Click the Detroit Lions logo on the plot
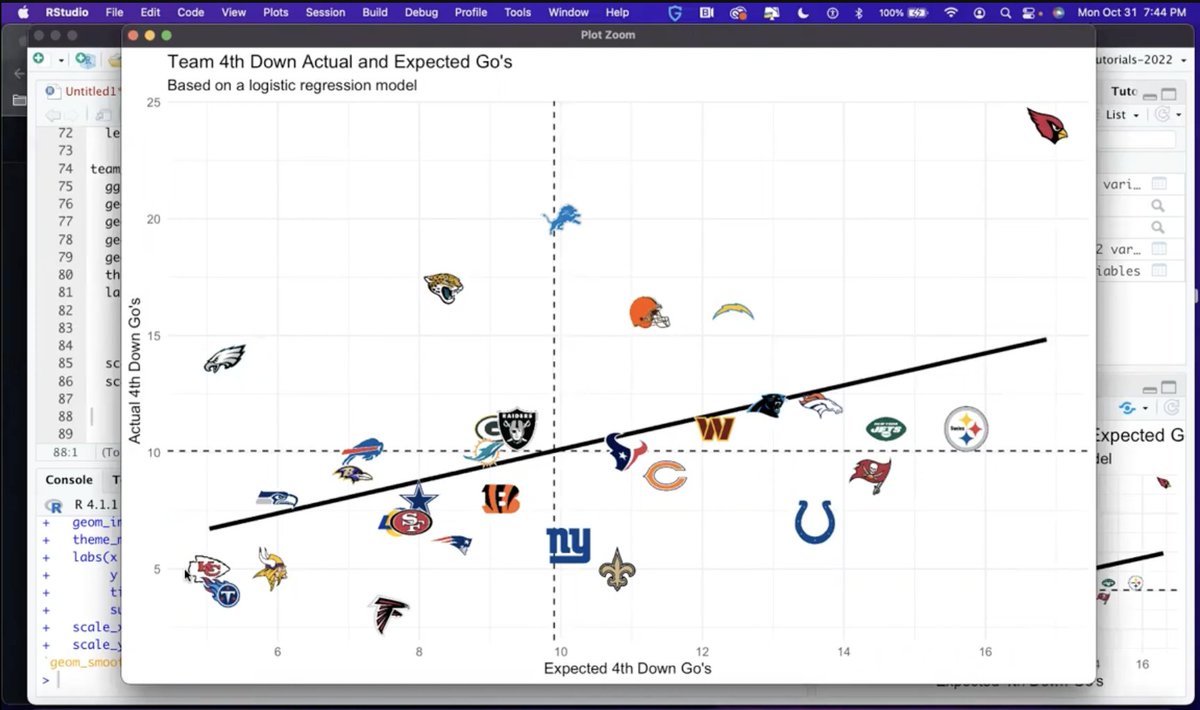 [561, 219]
